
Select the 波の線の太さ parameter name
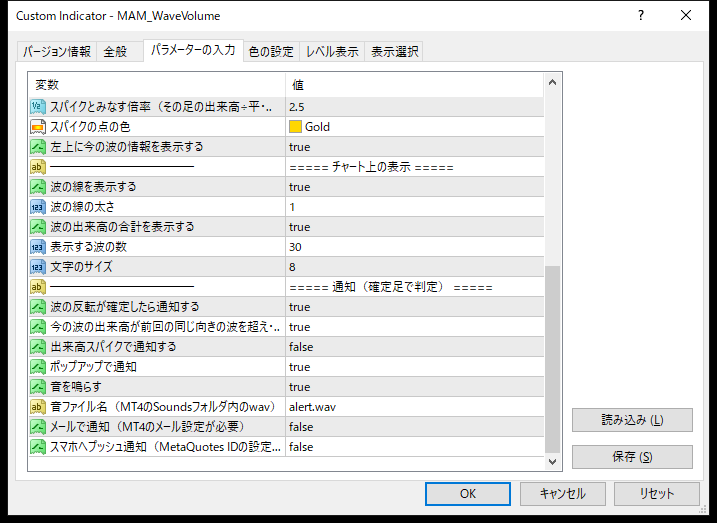pyautogui.click(x=83, y=207)
